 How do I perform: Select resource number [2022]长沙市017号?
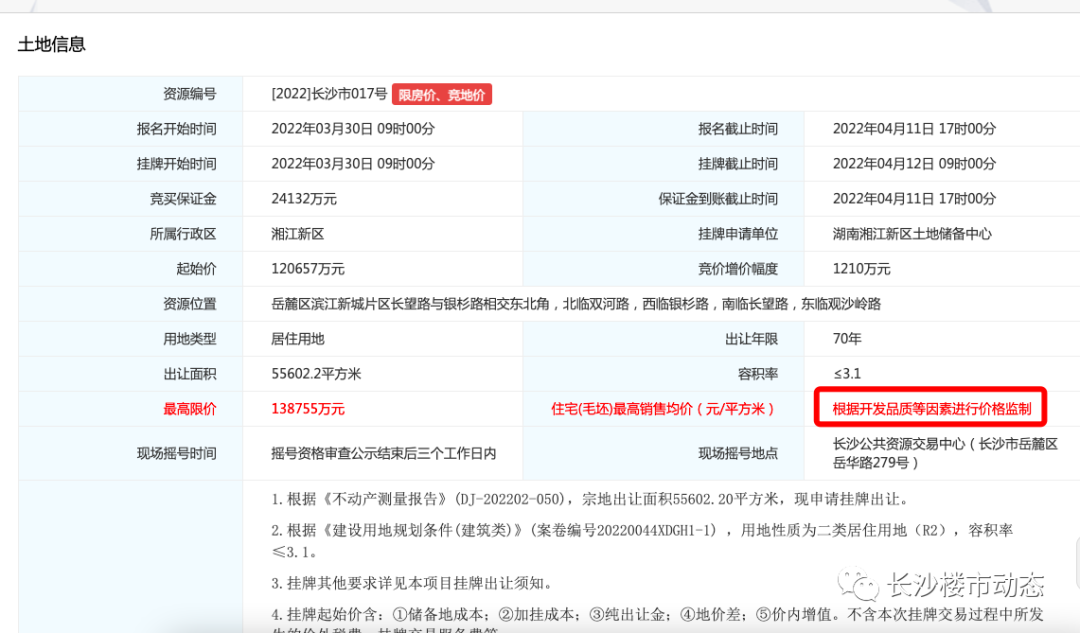(x=329, y=94)
